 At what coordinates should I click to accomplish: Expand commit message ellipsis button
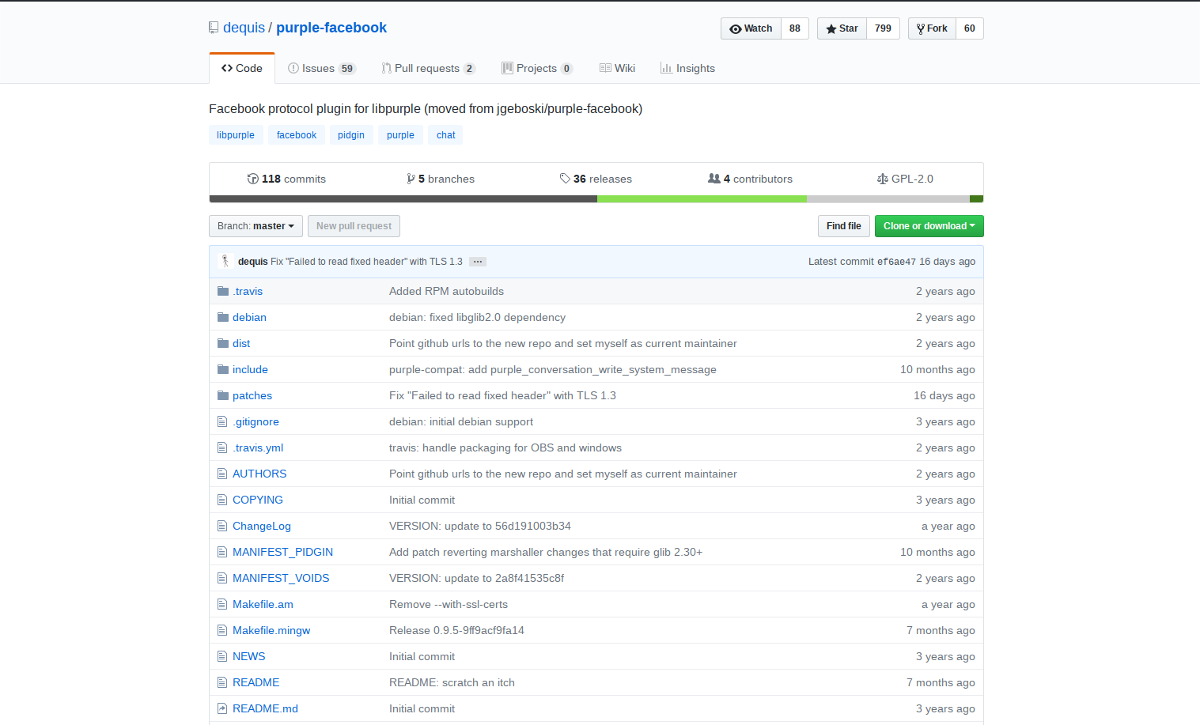tap(478, 262)
